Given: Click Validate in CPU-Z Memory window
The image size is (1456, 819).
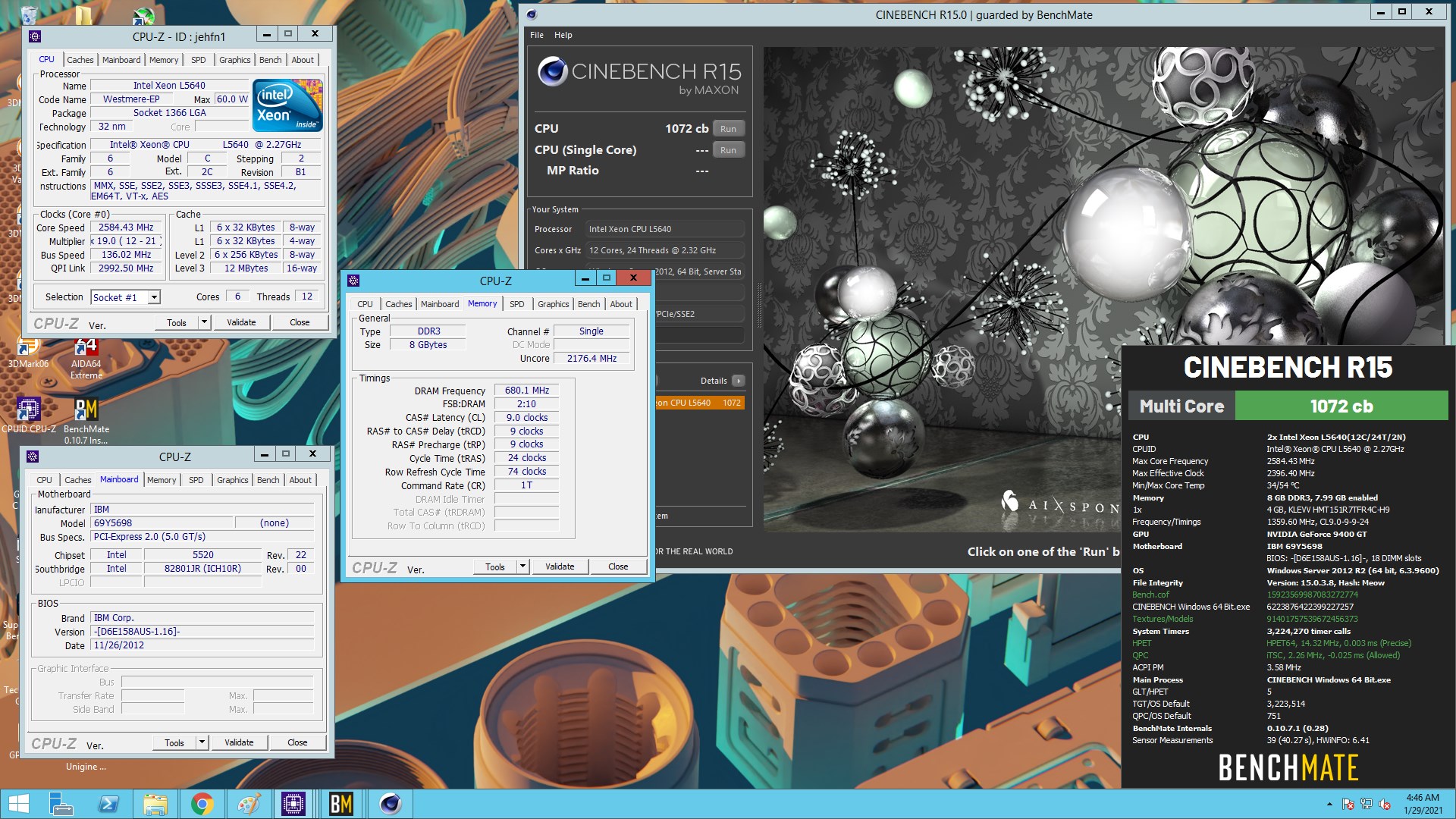Looking at the screenshot, I should click(560, 566).
